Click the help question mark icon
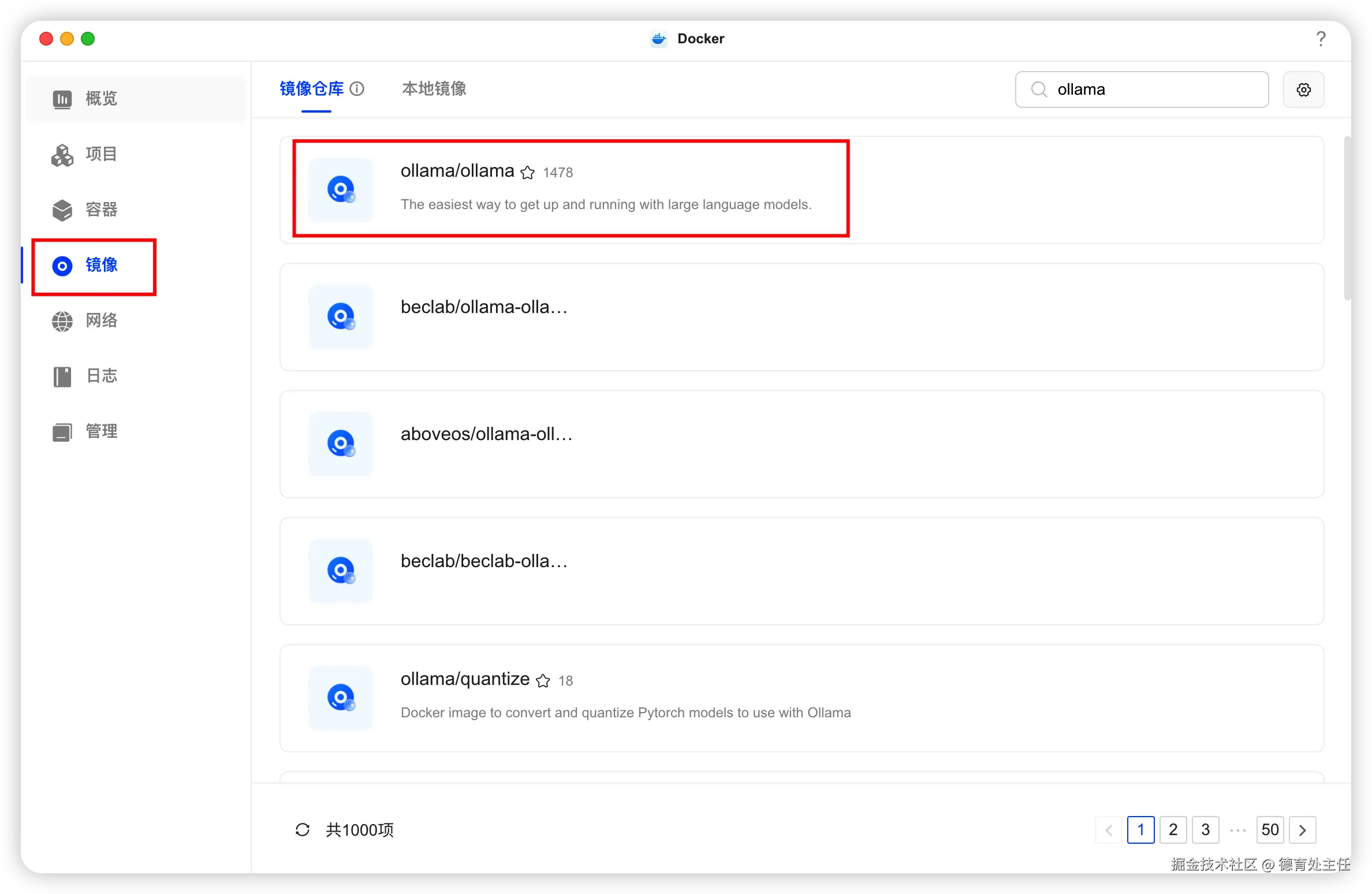 [1321, 39]
